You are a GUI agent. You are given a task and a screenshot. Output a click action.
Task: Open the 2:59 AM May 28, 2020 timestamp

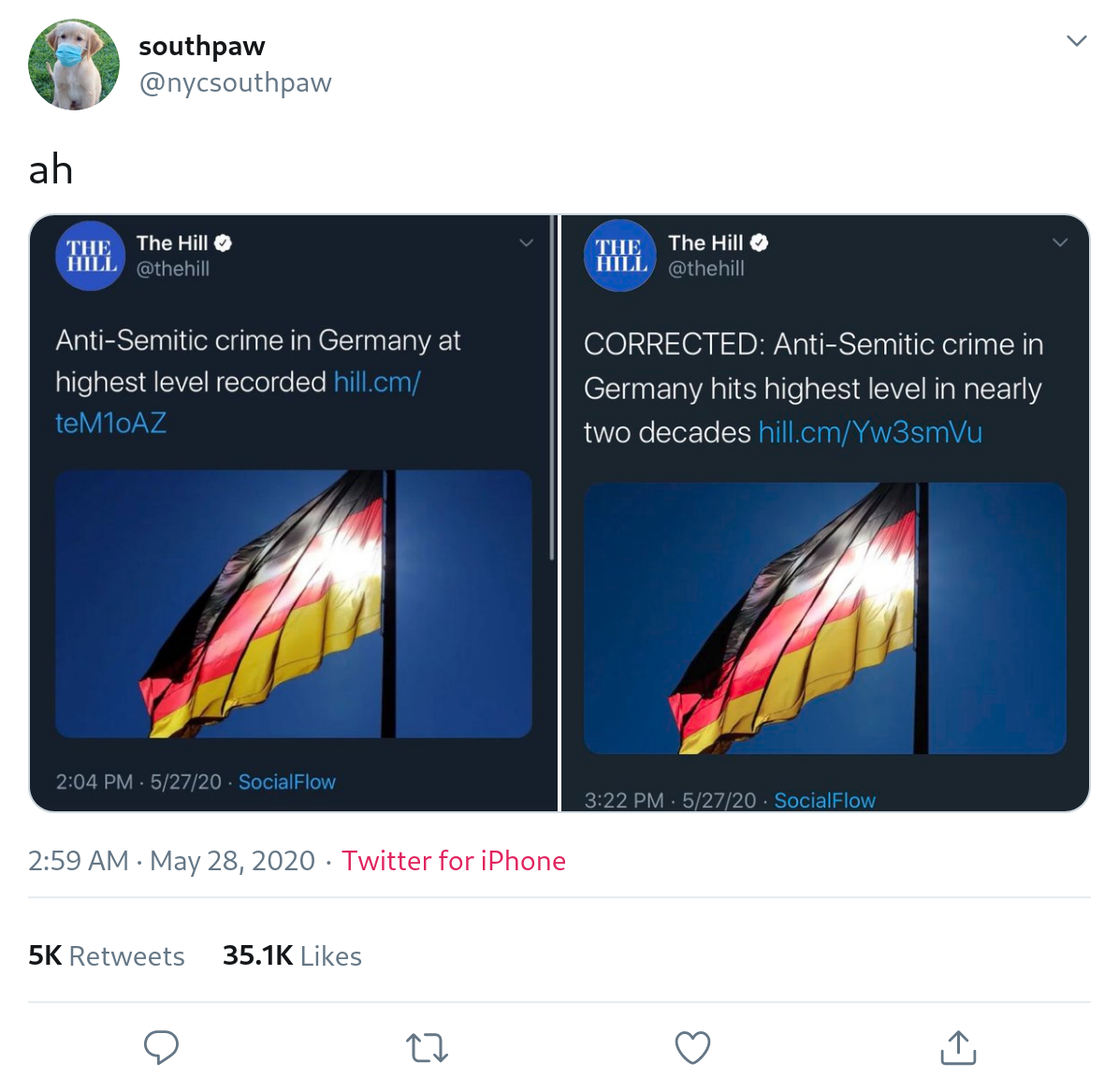click(x=171, y=861)
